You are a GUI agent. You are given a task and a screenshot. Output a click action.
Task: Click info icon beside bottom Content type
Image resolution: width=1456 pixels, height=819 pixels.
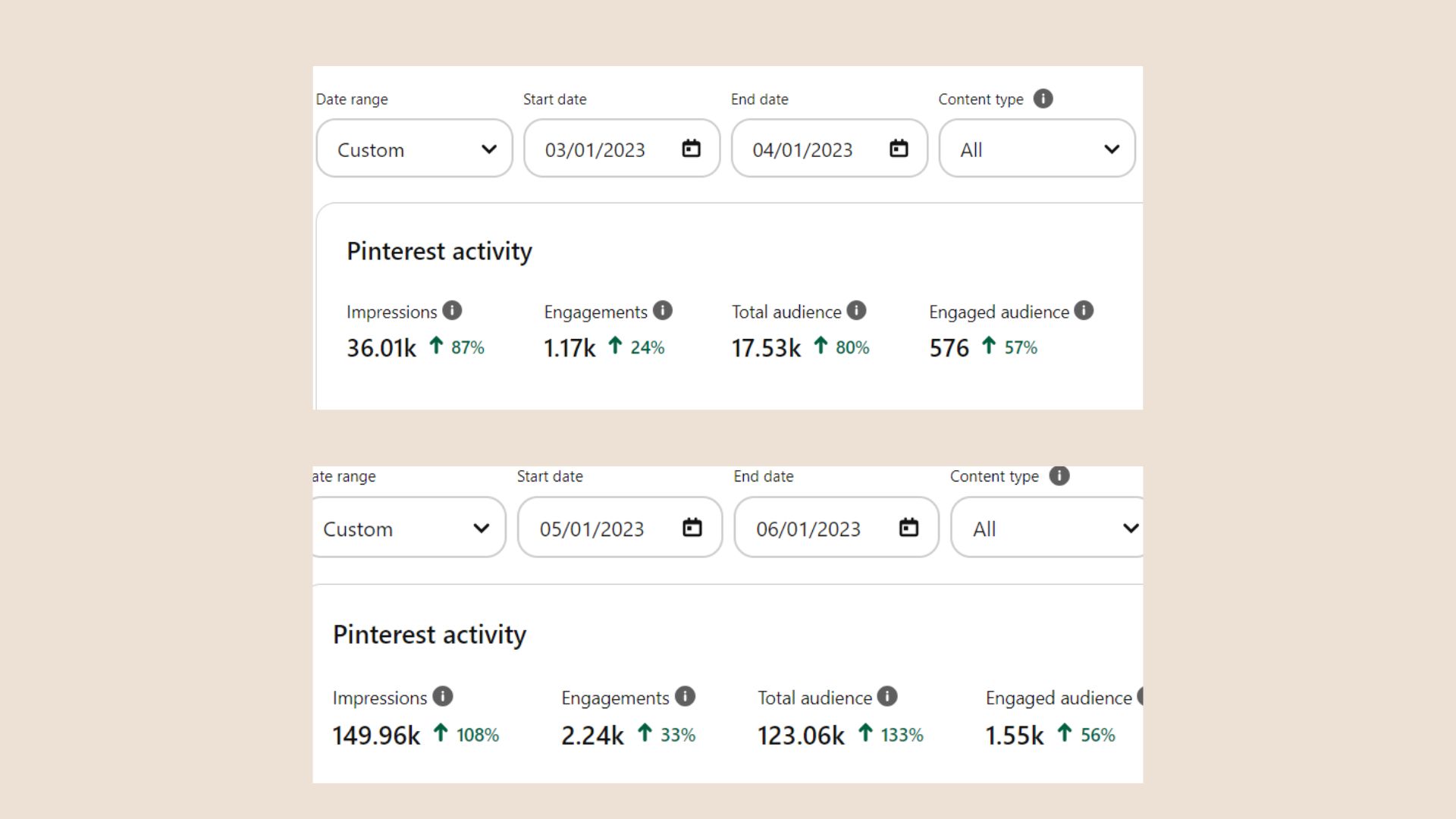(x=1059, y=476)
